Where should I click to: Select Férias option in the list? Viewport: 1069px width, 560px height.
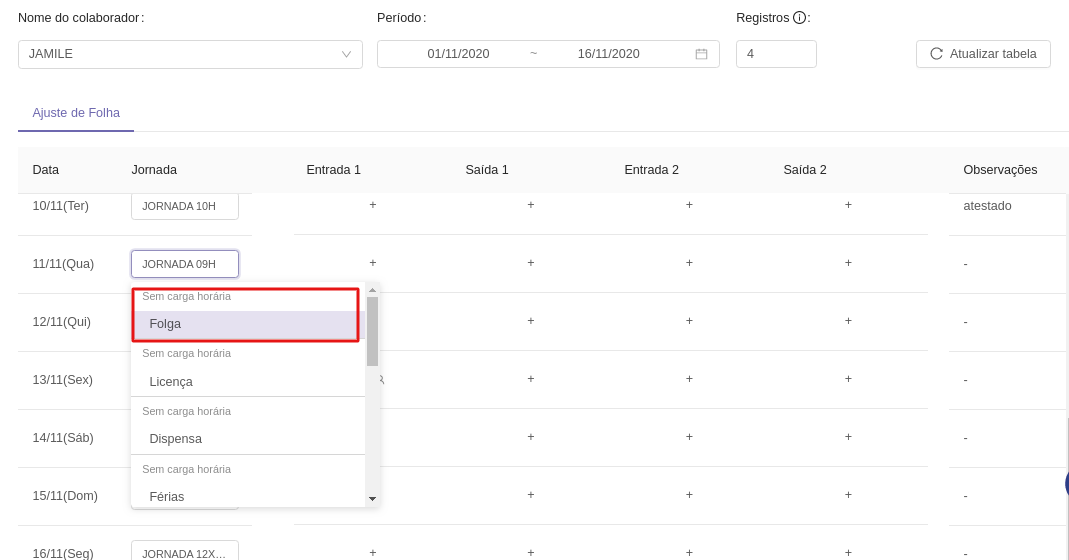coord(246,496)
